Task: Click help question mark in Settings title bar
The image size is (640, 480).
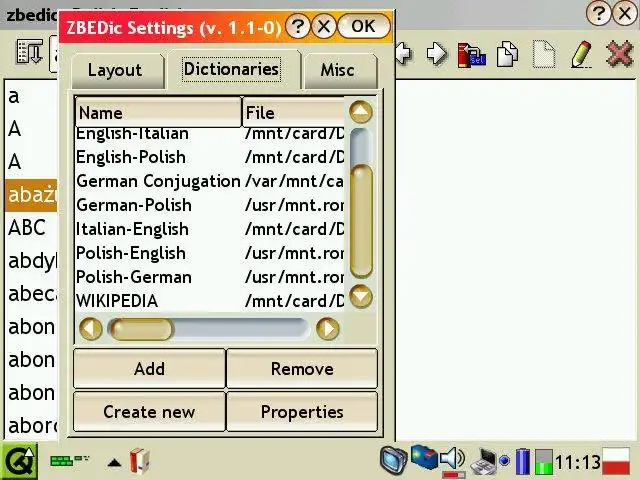Action: coord(298,27)
